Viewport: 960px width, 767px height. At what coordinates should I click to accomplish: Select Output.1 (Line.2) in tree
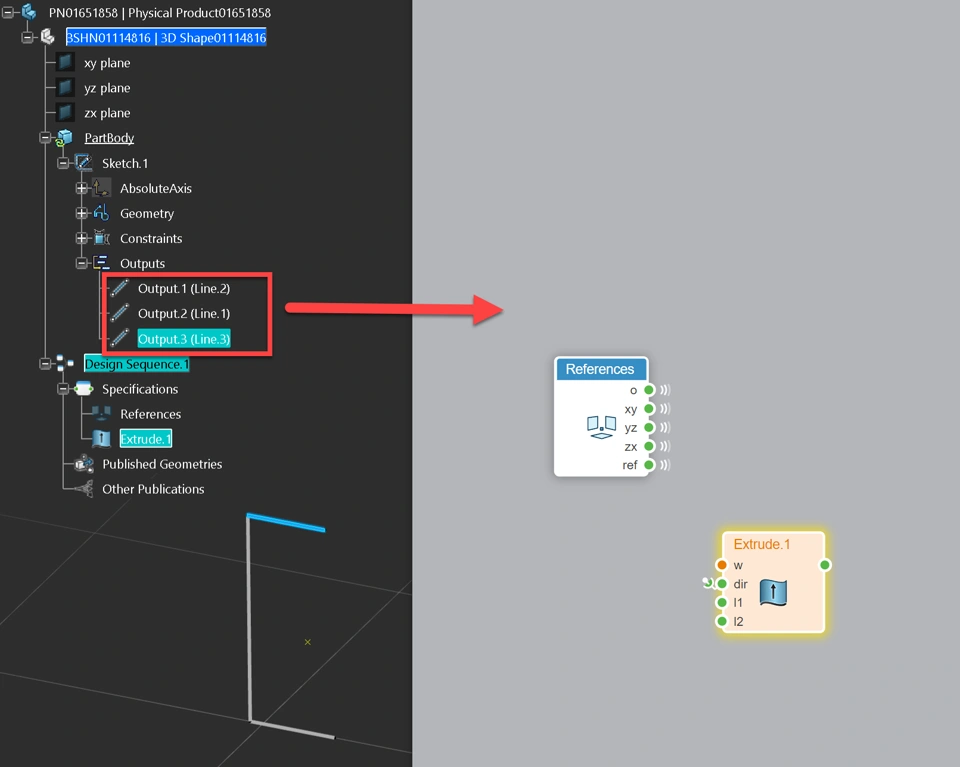coord(184,288)
